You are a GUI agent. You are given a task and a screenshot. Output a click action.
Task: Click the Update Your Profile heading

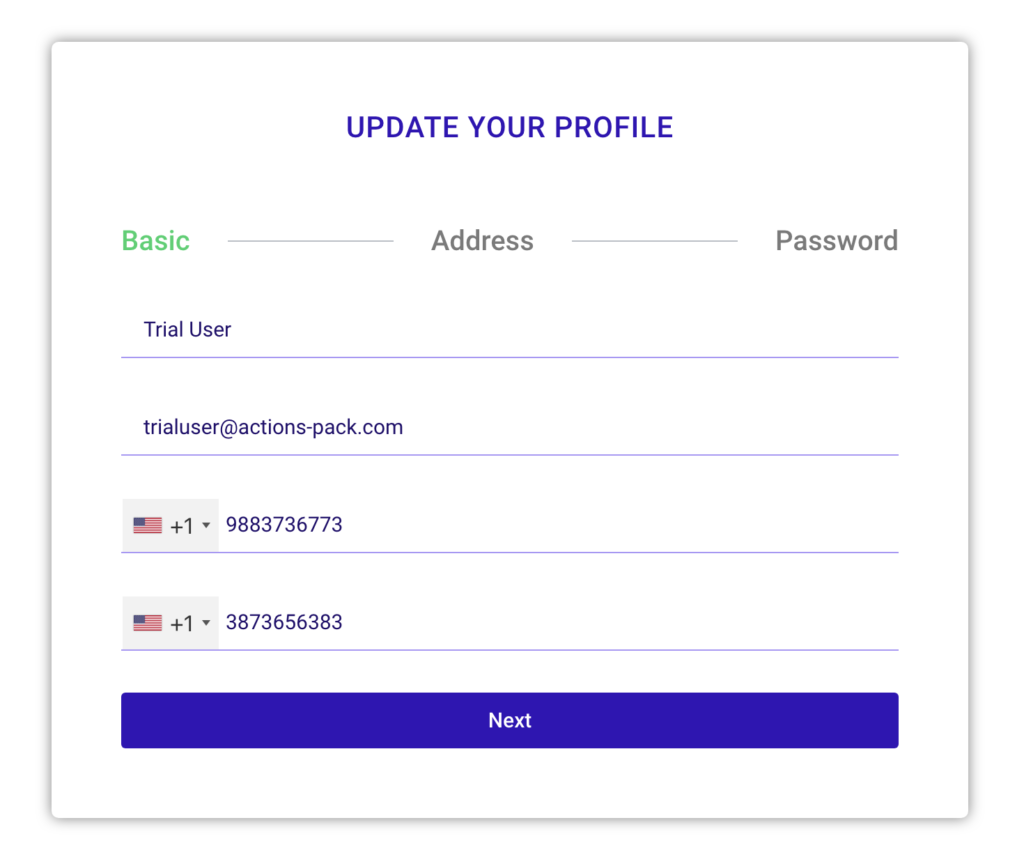(x=509, y=127)
